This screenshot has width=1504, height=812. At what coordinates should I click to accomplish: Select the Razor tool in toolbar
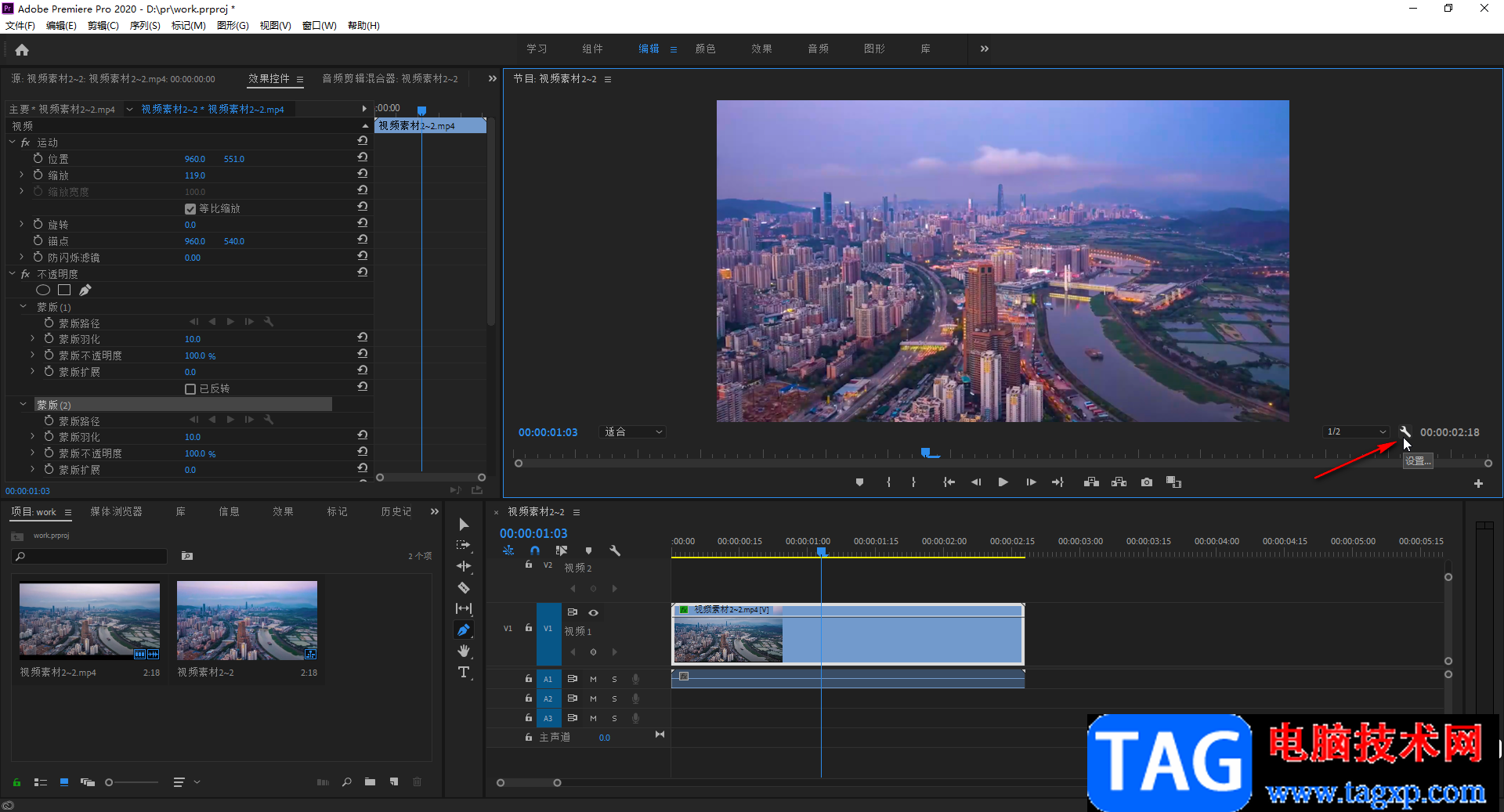tap(464, 587)
